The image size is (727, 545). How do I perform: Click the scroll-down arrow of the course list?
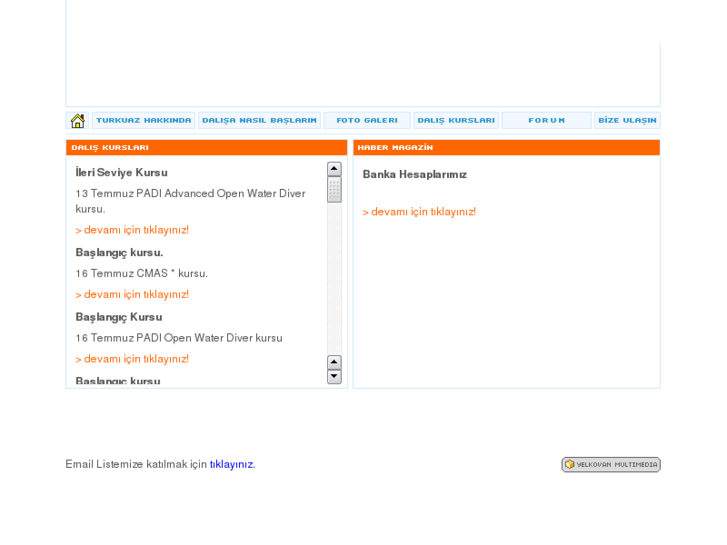[334, 377]
